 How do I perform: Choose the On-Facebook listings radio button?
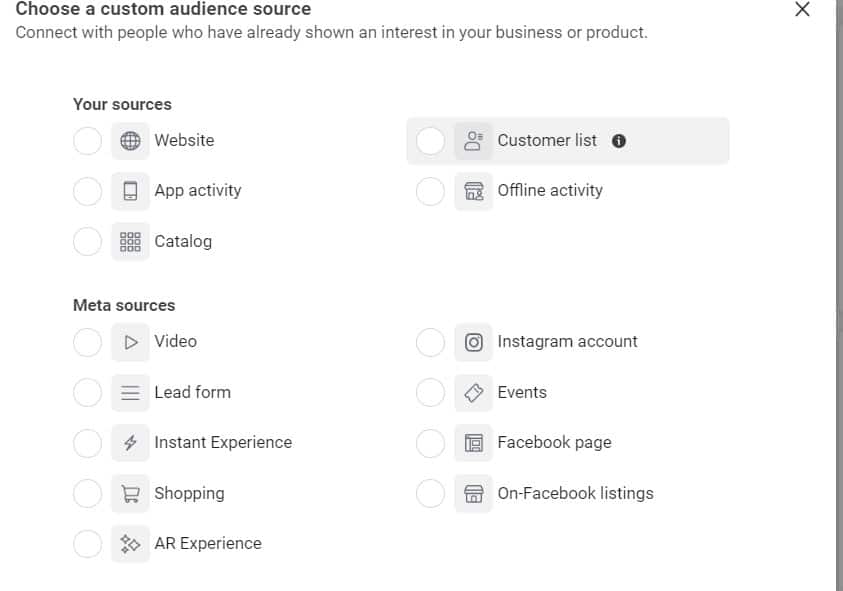point(430,494)
